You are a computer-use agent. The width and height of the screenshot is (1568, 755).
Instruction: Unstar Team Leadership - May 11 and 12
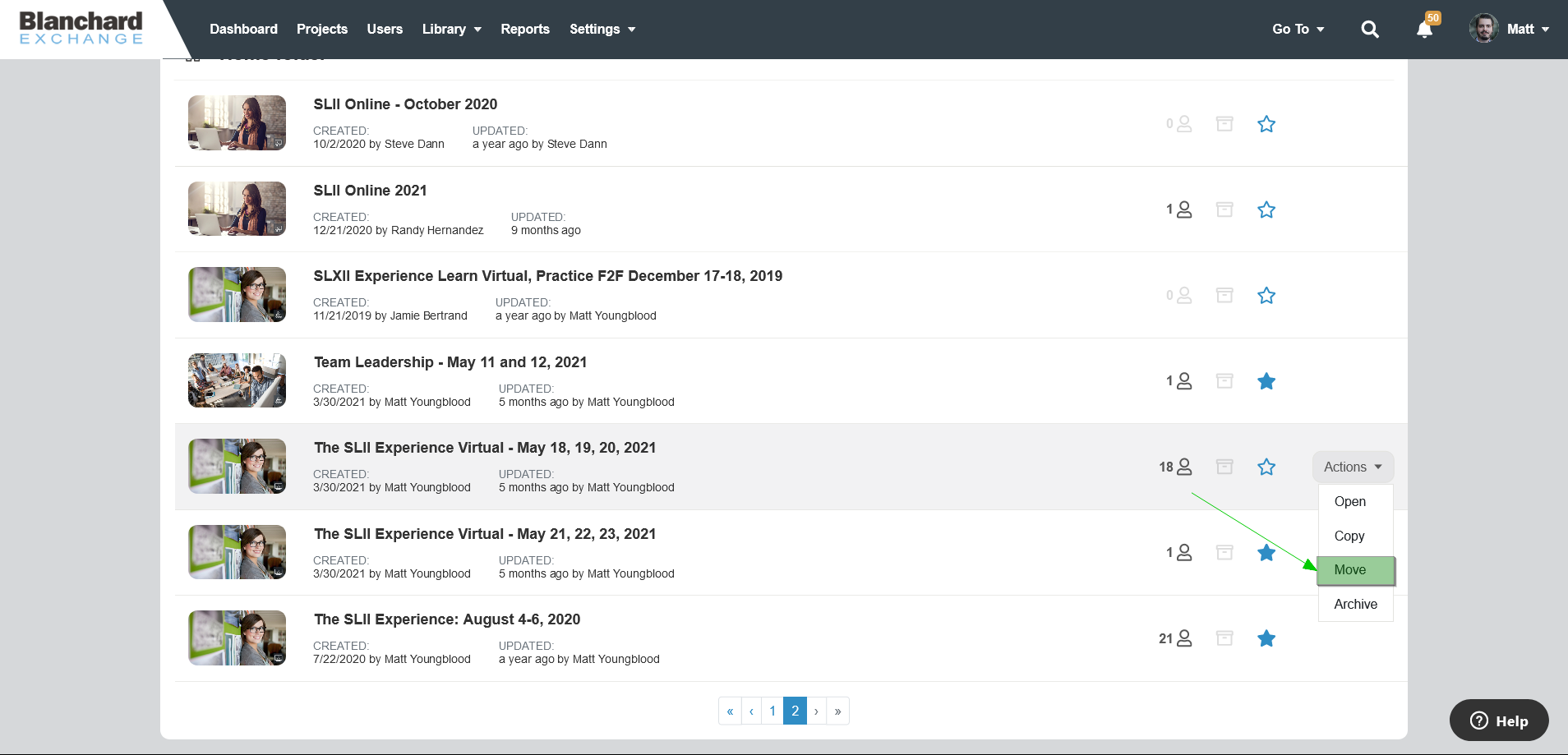(x=1266, y=381)
